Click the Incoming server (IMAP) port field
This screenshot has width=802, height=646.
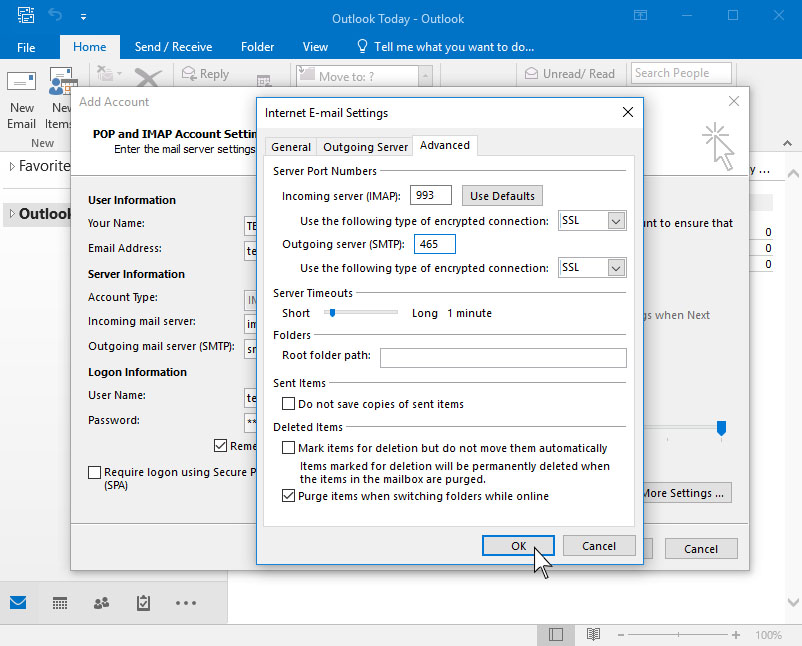tap(431, 195)
